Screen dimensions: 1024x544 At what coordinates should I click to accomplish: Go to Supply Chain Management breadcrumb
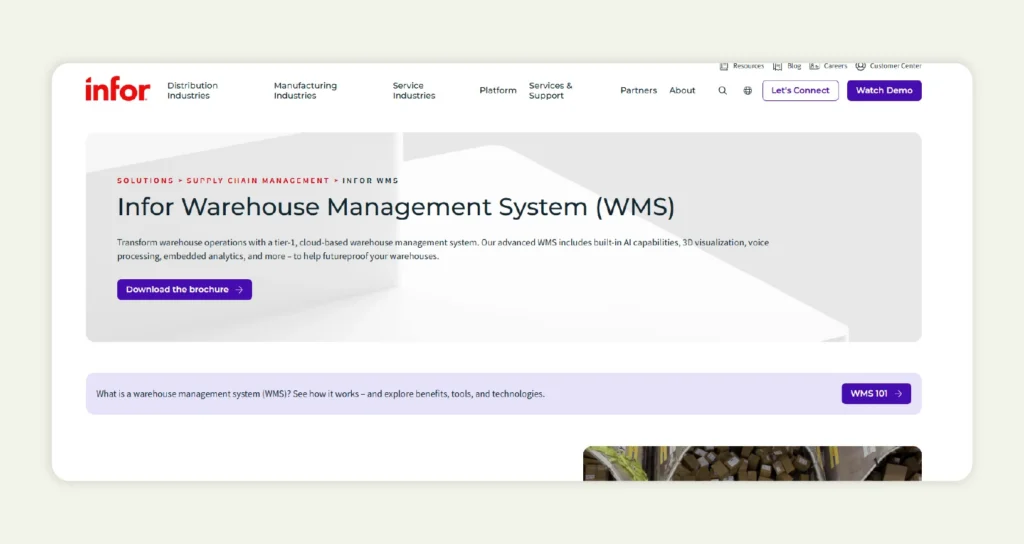(x=258, y=180)
